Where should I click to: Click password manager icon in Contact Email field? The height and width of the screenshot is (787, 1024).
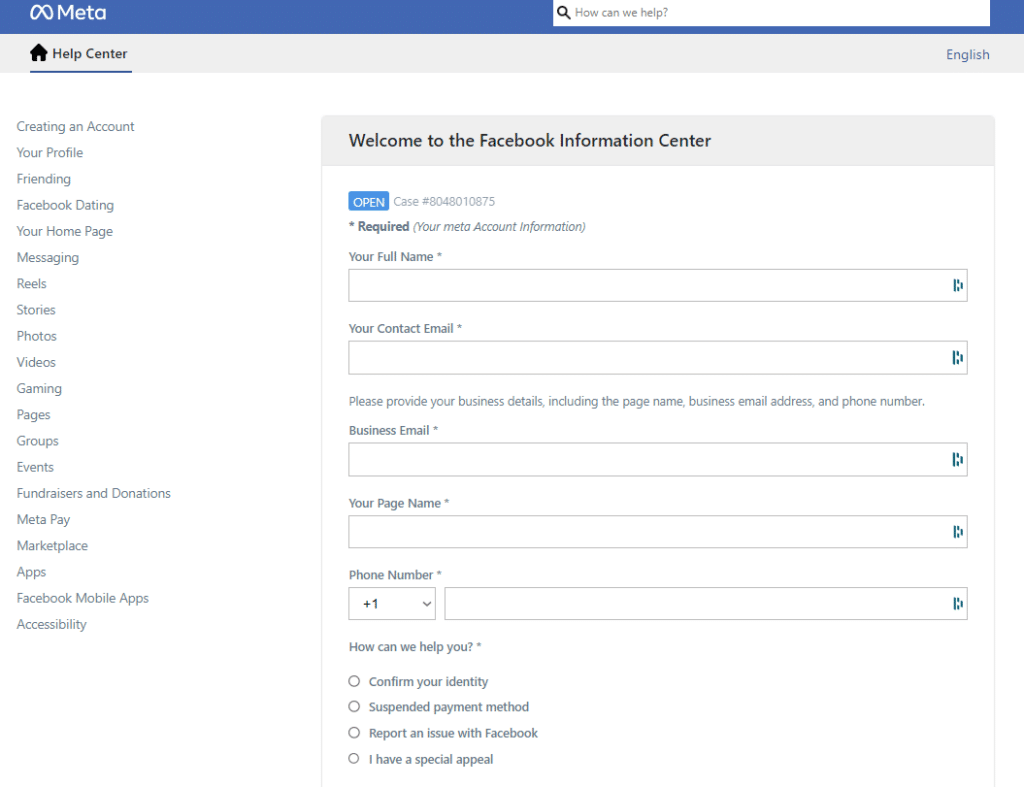(957, 358)
